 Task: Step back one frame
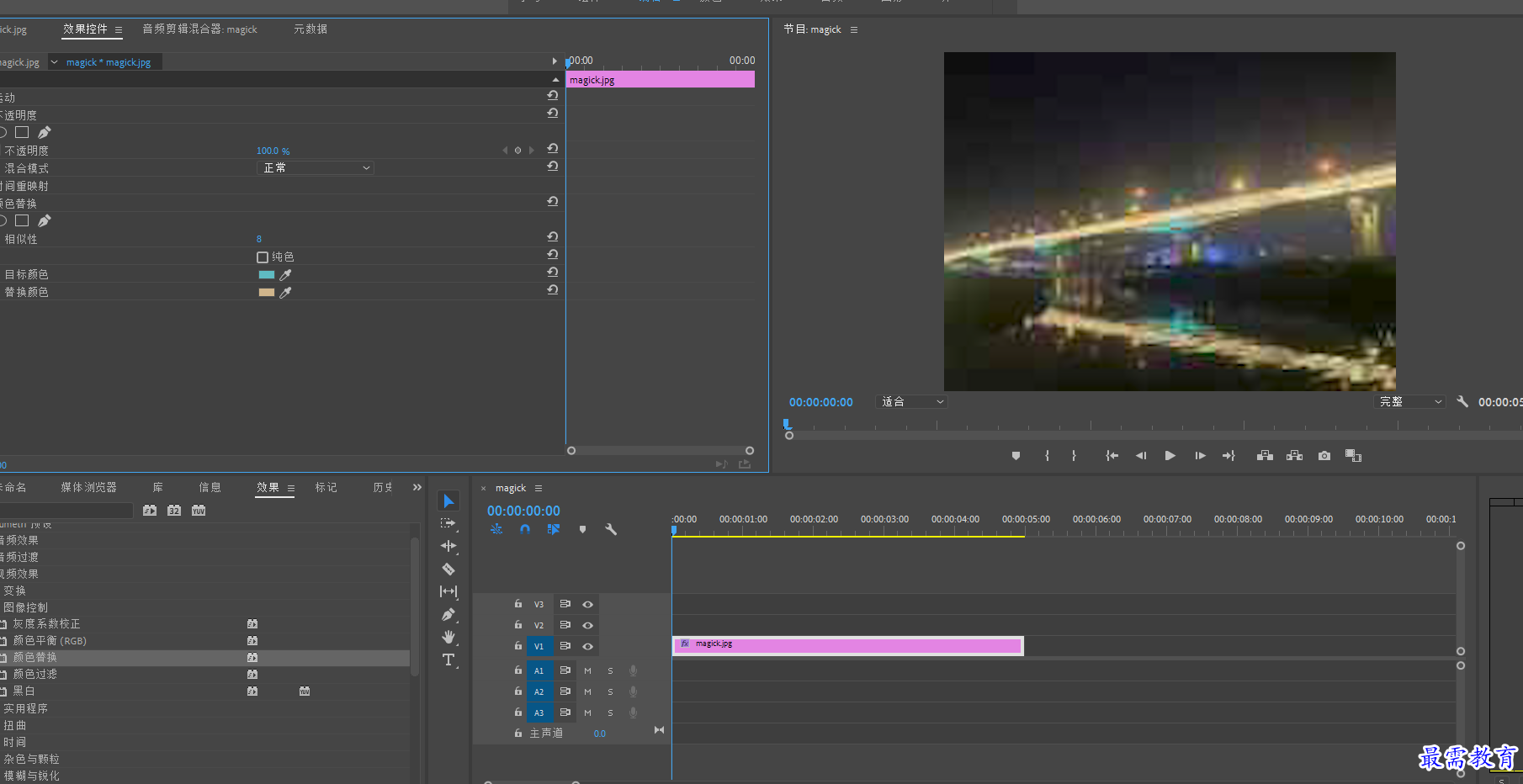pos(1141,456)
